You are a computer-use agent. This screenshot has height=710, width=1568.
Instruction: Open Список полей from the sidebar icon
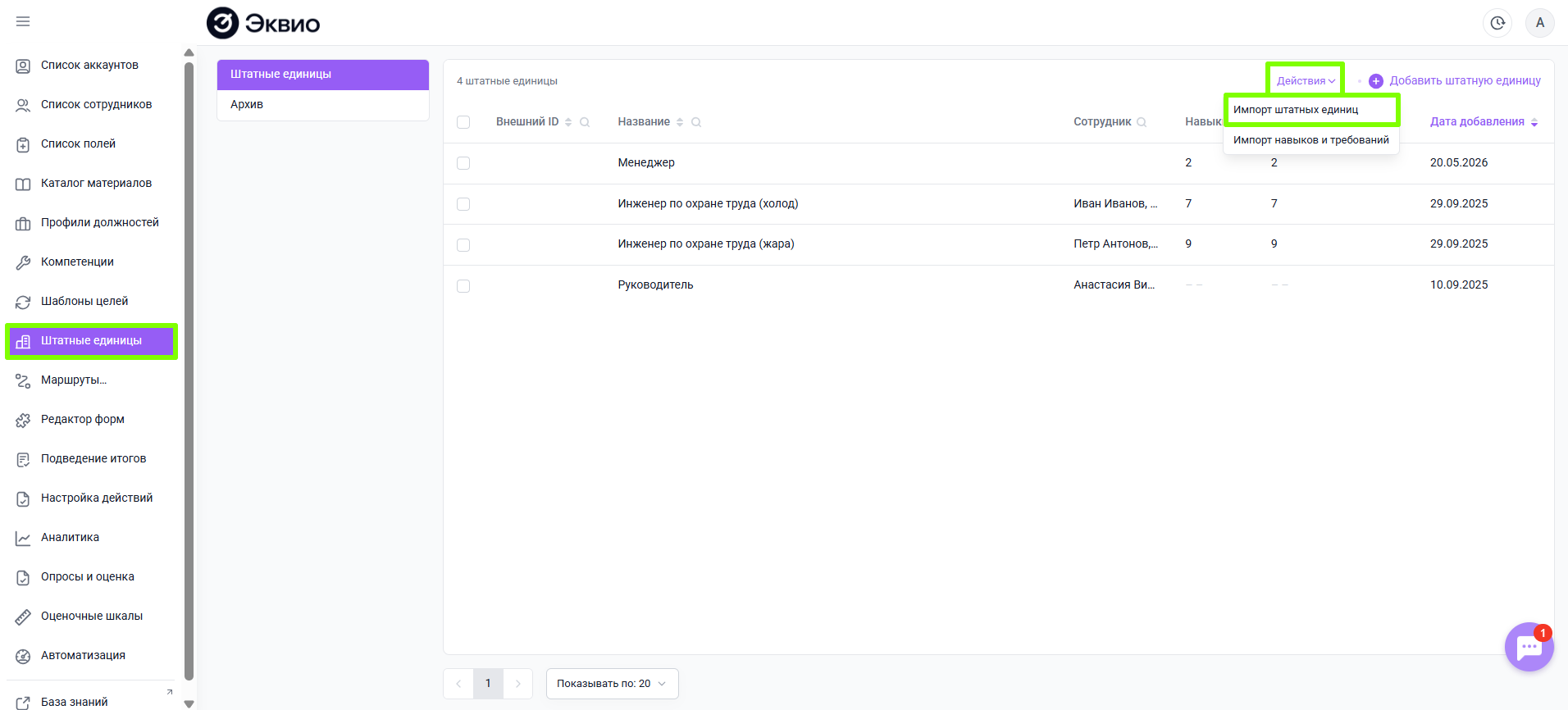click(x=23, y=144)
